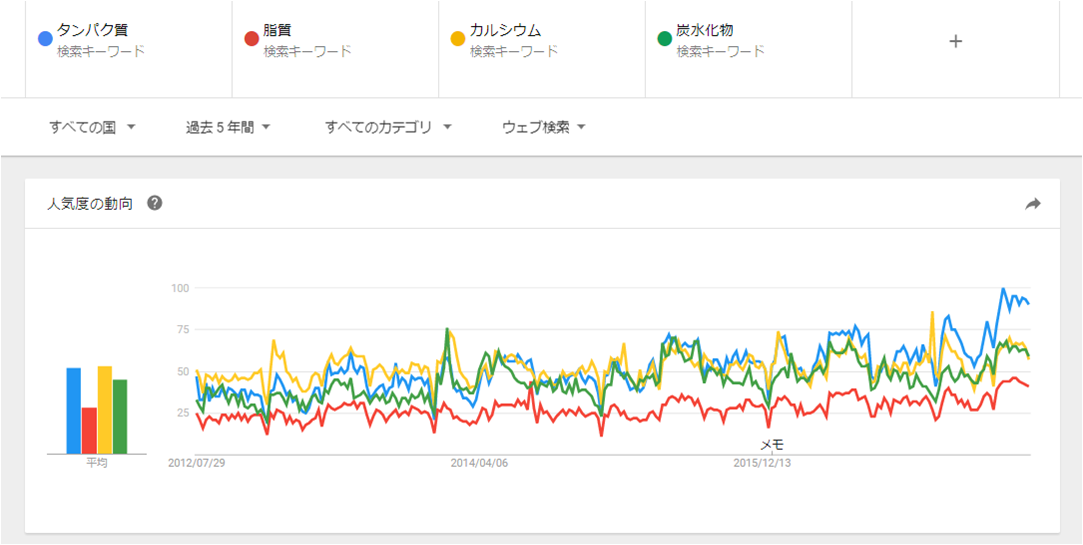Click the yellow average bar
This screenshot has width=1083, height=545.
click(x=104, y=410)
